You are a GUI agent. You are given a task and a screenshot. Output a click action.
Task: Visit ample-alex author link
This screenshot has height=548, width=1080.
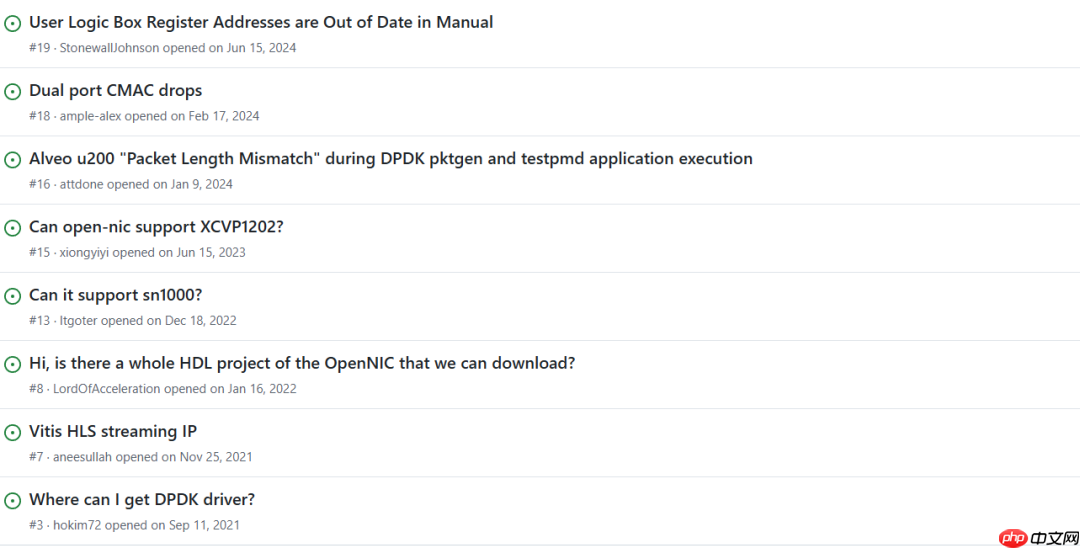tap(90, 116)
